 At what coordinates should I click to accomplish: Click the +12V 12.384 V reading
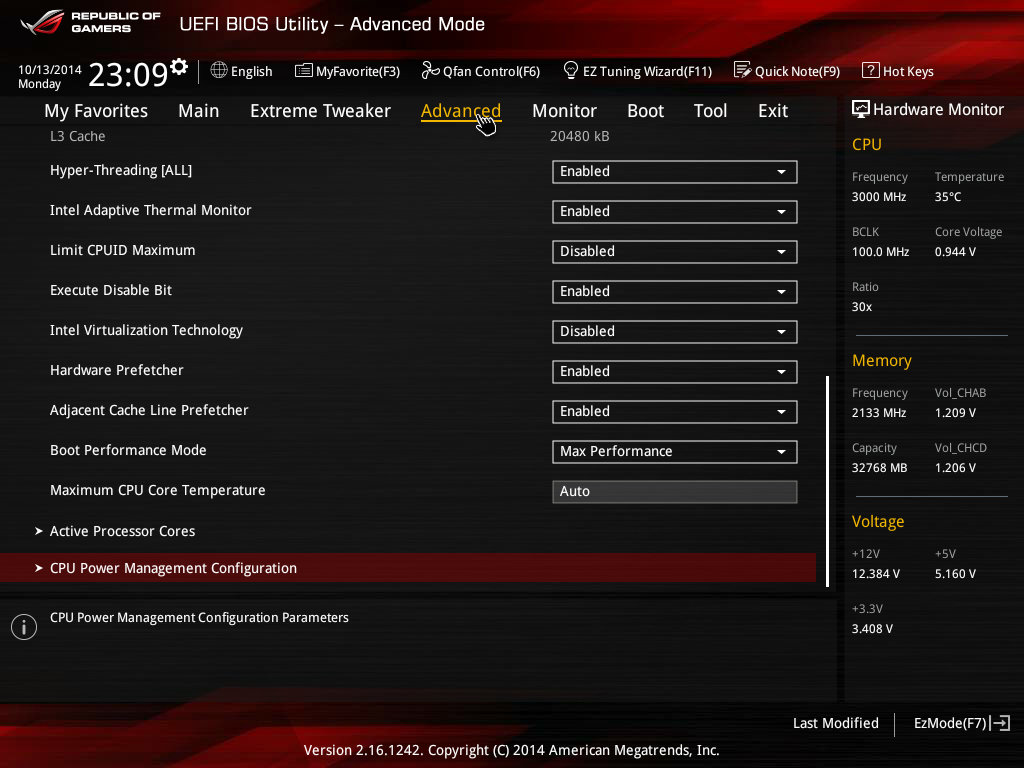point(875,574)
